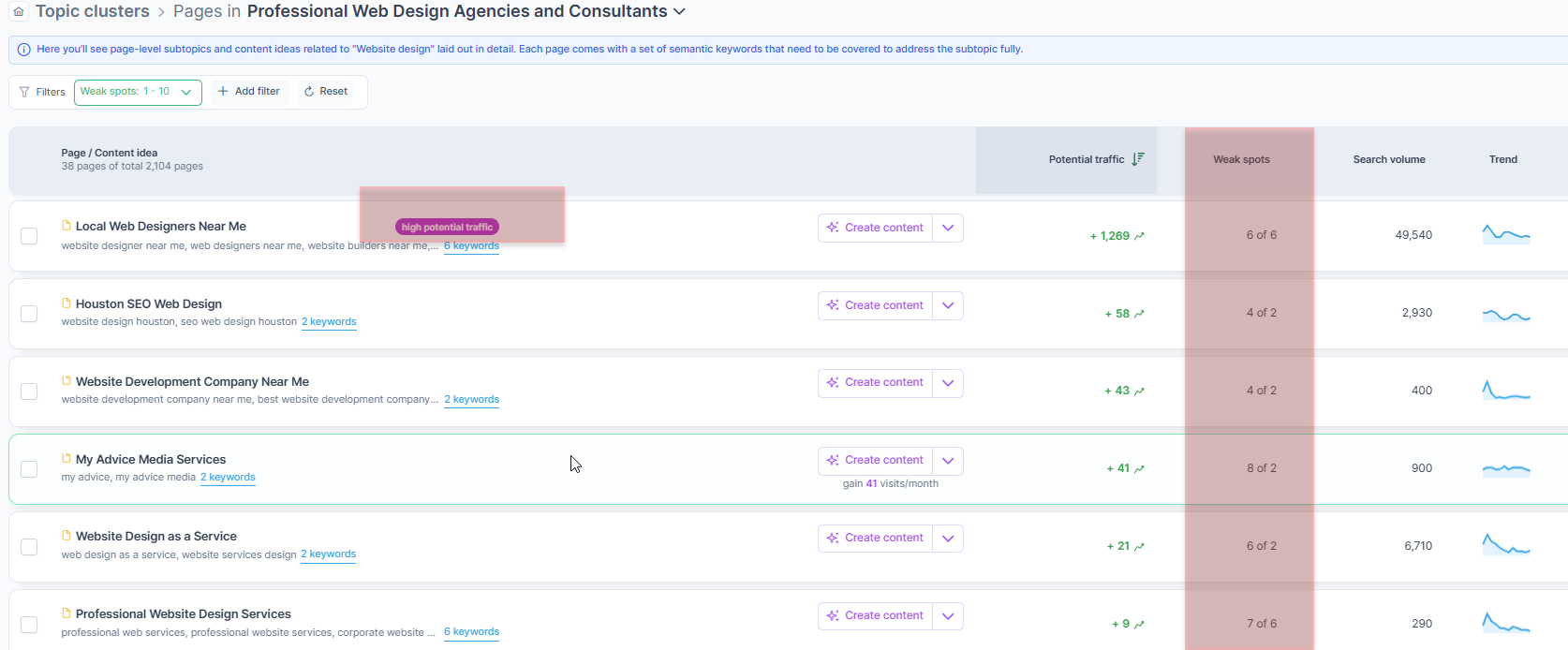This screenshot has height=650, width=1568.
Task: Sort by Weak spots column header
Action: tap(1241, 159)
